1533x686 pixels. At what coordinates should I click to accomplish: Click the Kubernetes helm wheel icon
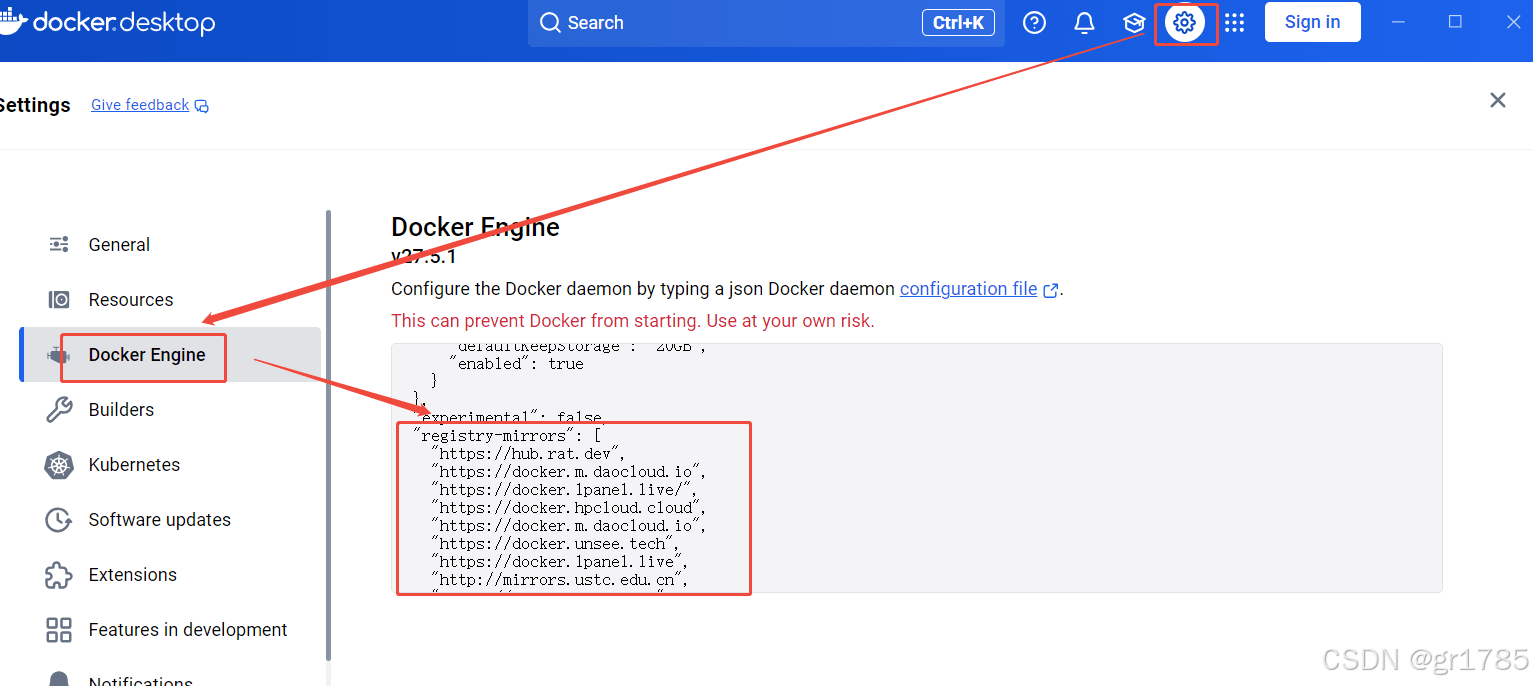(59, 465)
